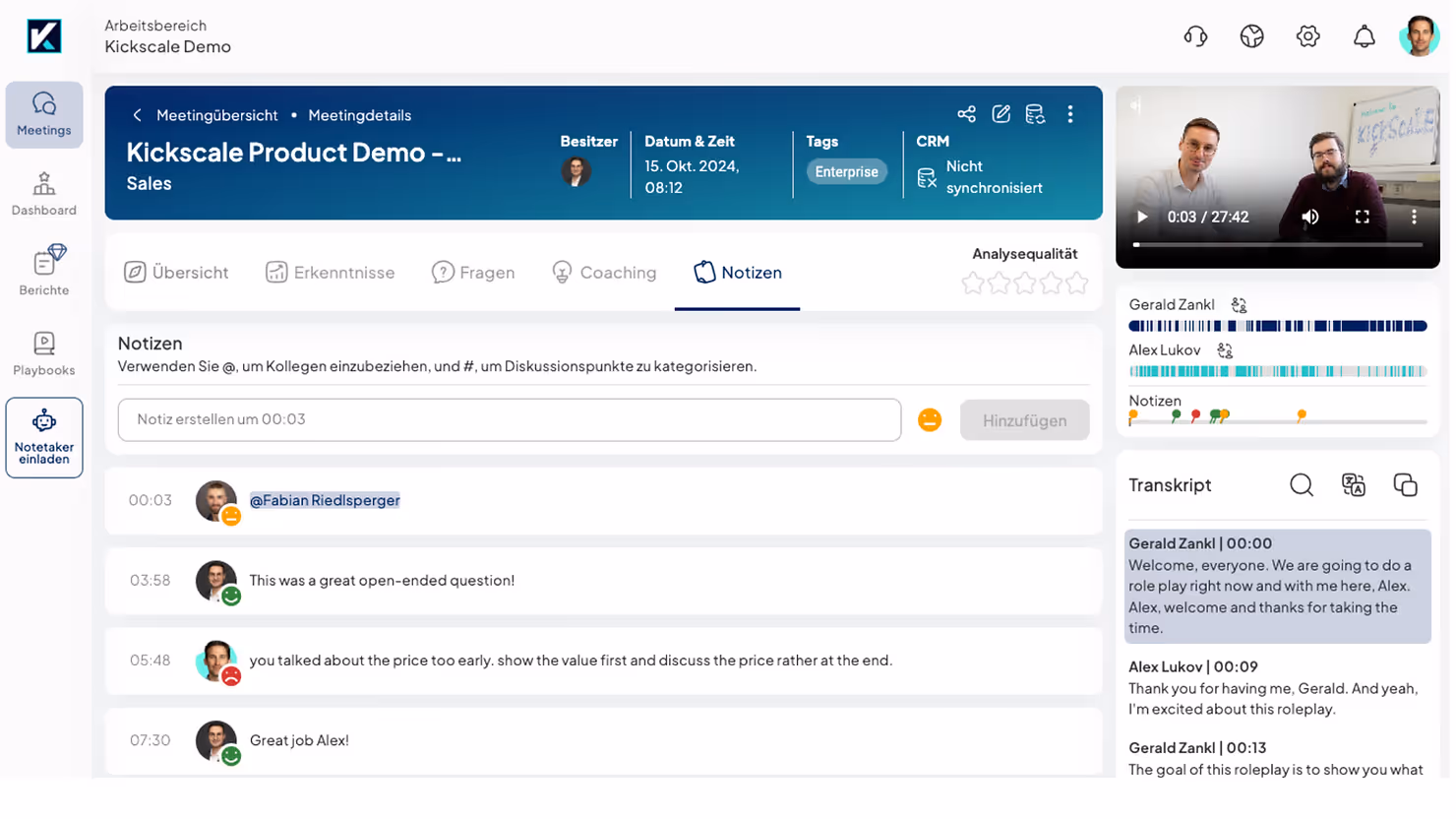Jump to note timestamp 07:30

[x=150, y=740]
